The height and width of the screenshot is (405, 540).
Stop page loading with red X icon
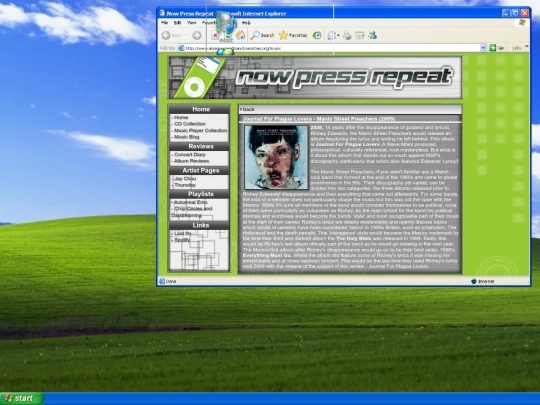click(x=215, y=35)
